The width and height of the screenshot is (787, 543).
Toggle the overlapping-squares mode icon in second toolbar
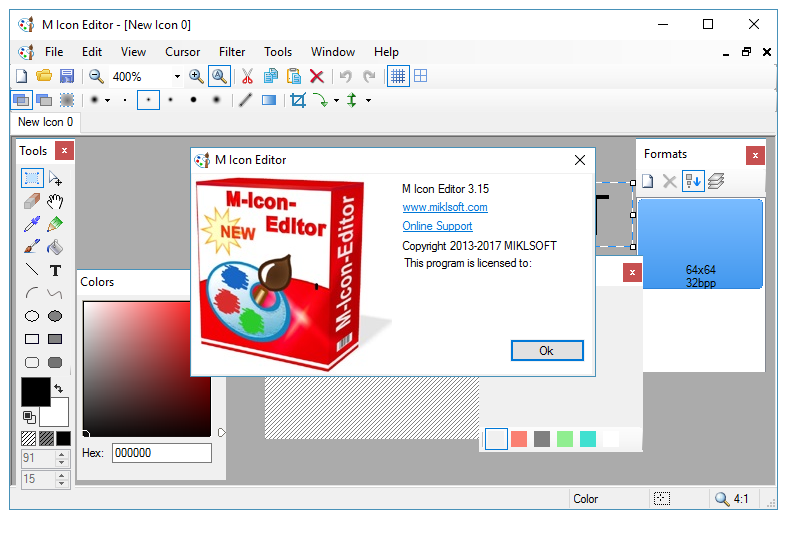[x=21, y=100]
